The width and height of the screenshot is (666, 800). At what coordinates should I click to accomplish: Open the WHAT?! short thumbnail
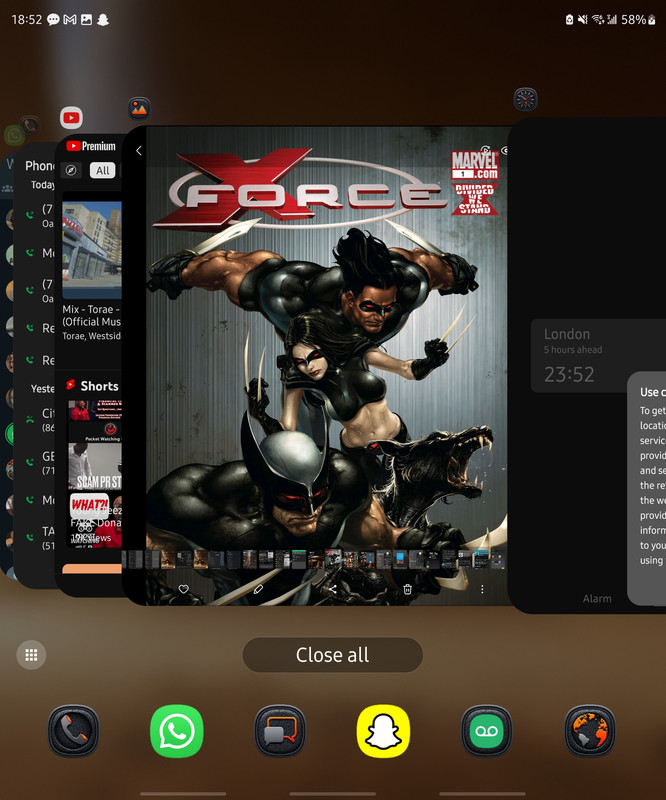(x=95, y=519)
